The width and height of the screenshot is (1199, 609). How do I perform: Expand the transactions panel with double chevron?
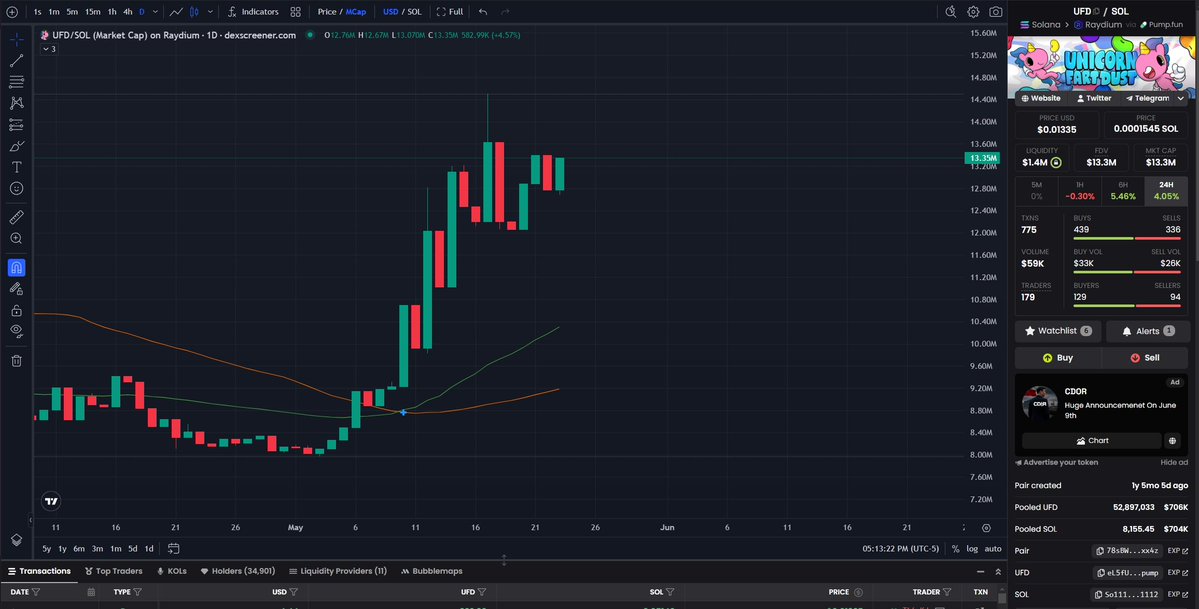pyautogui.click(x=998, y=572)
